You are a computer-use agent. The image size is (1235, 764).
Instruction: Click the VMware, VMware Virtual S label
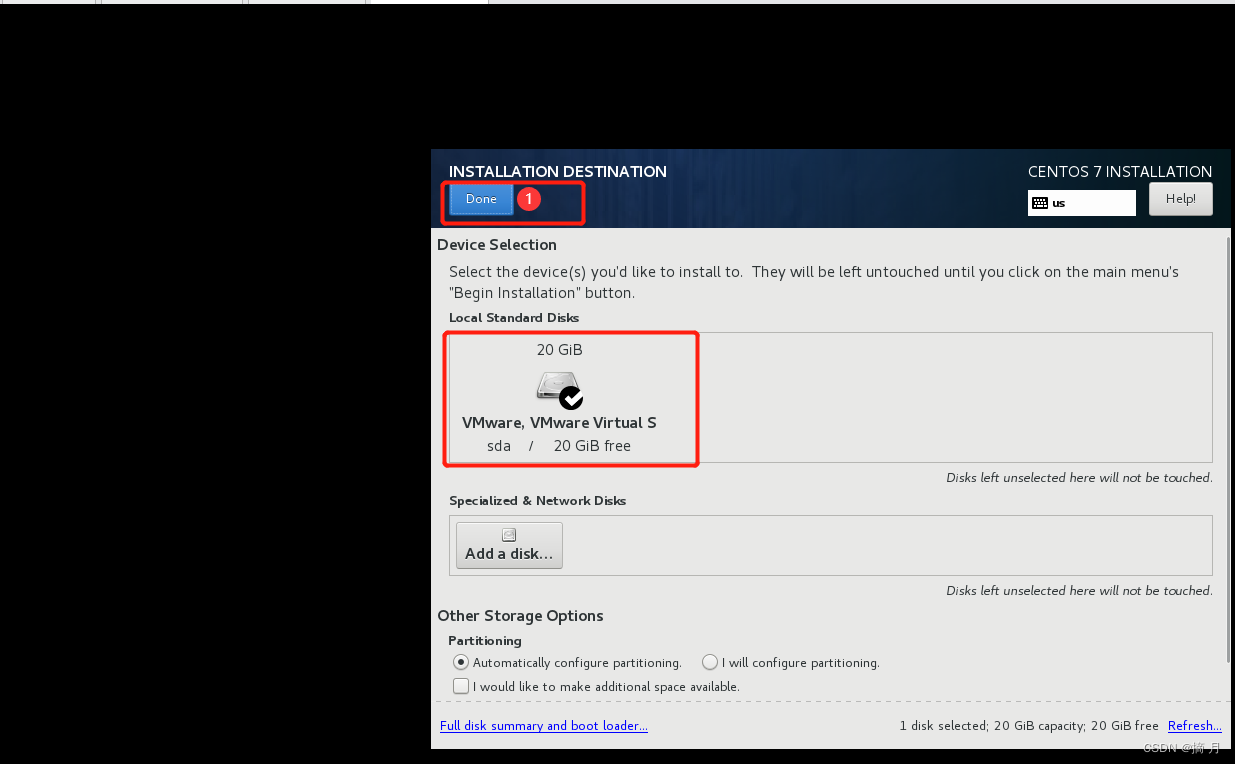pos(559,423)
